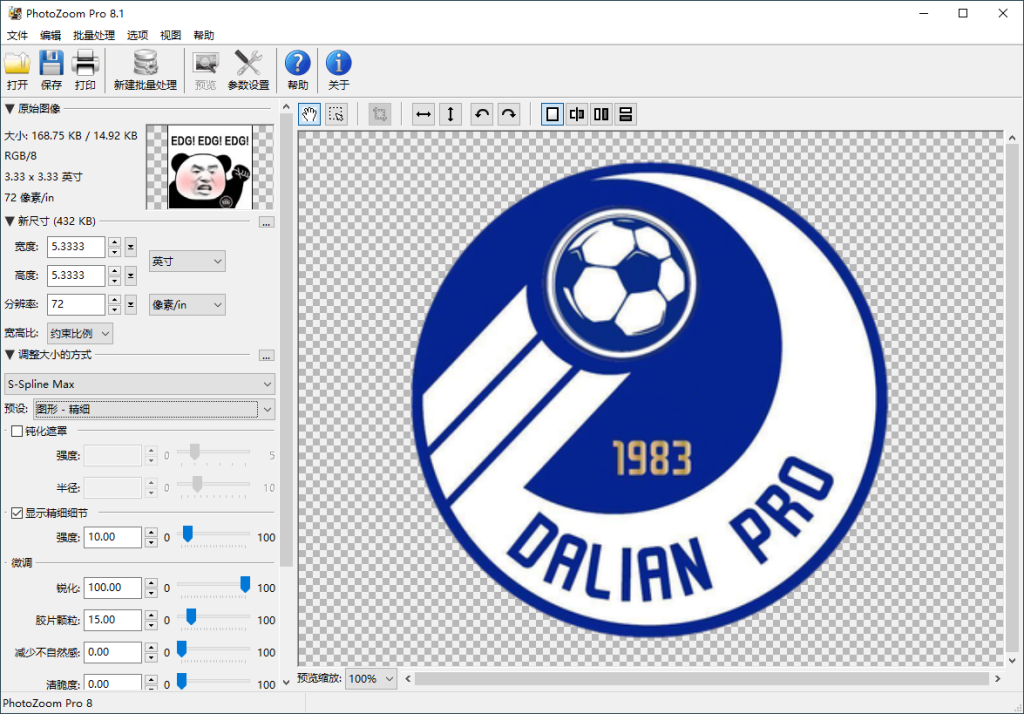Image resolution: width=1024 pixels, height=714 pixels.
Task: Flip the image horizontally
Action: pos(423,114)
